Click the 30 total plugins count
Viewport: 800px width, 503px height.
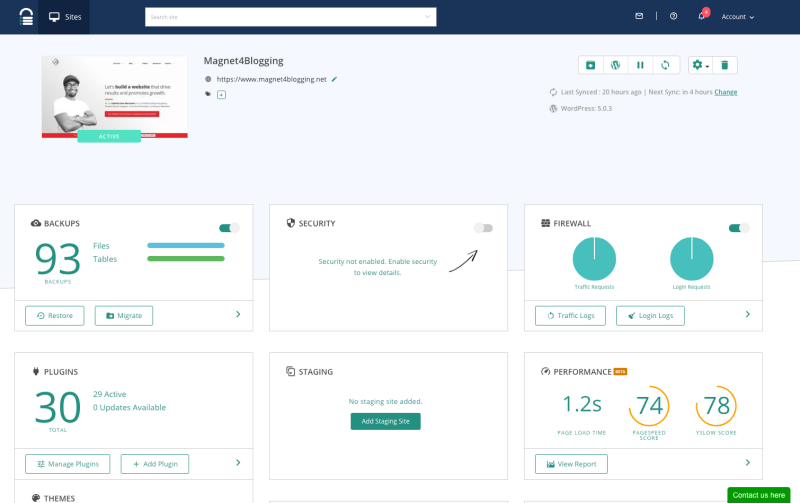pyautogui.click(x=58, y=408)
